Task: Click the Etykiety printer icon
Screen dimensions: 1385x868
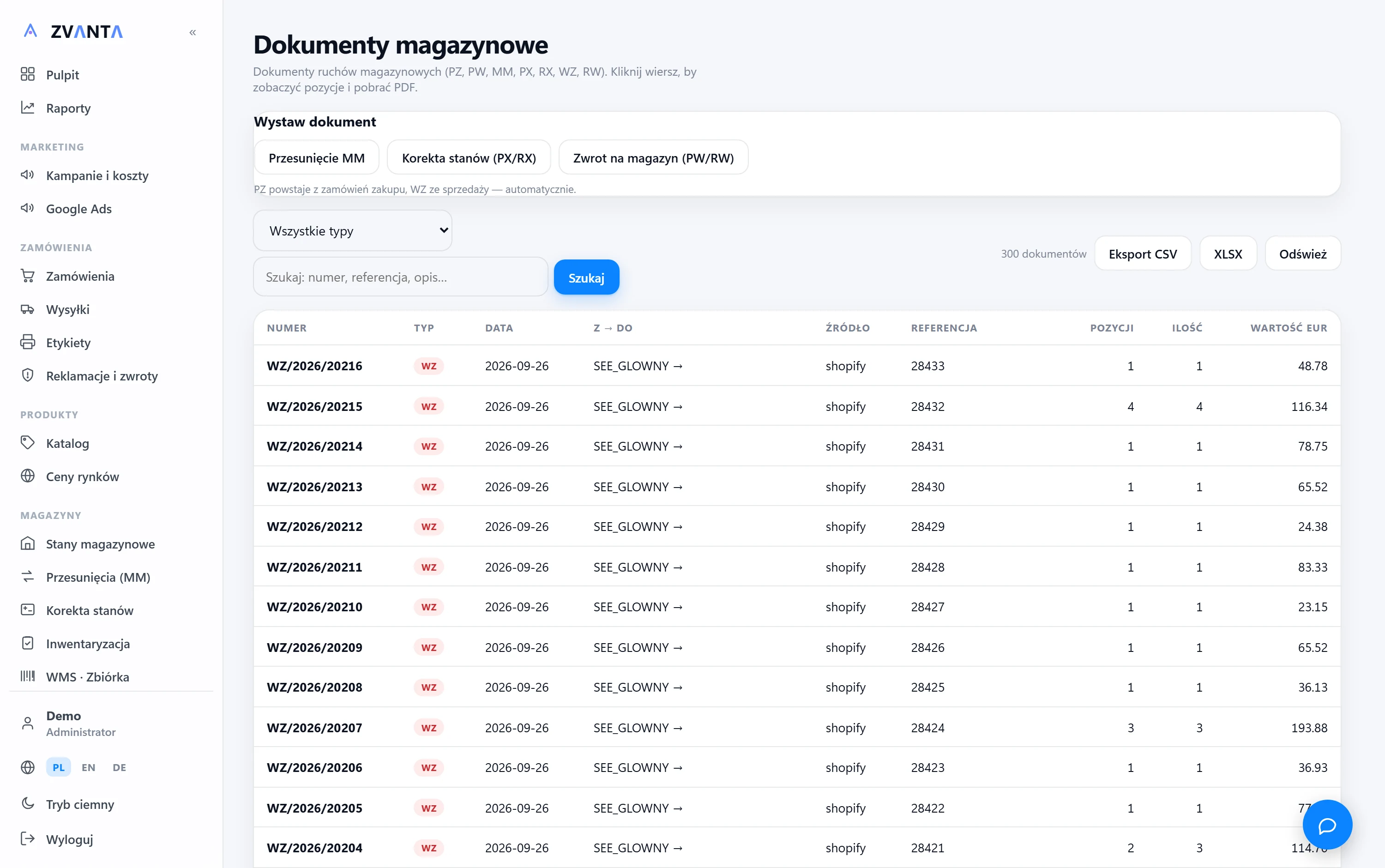Action: point(28,343)
